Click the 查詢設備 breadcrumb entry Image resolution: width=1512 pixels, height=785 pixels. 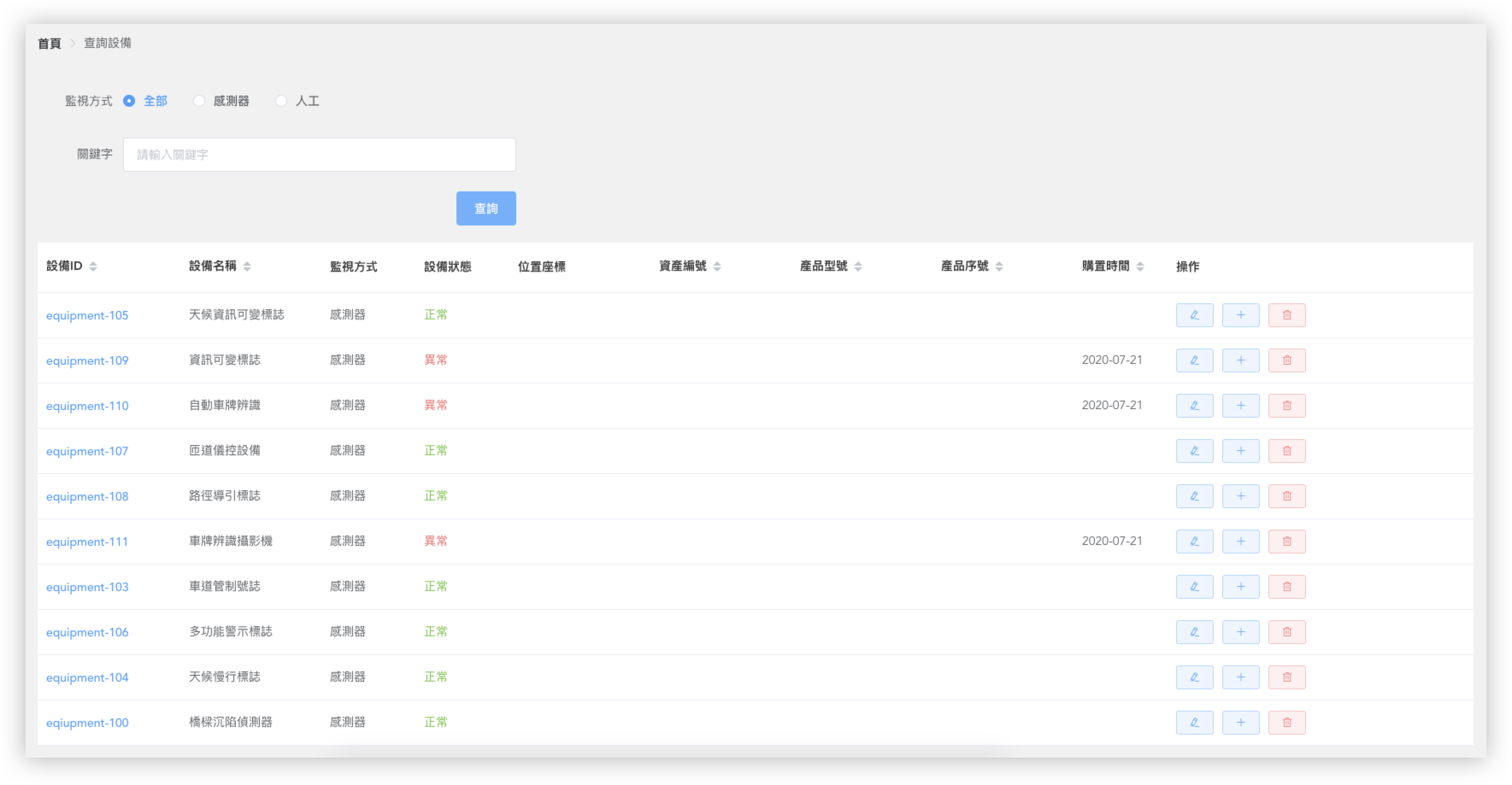(x=107, y=43)
